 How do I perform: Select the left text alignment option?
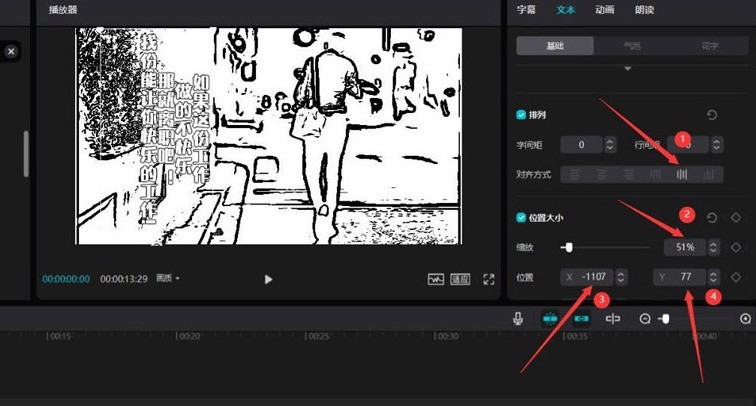[x=574, y=174]
